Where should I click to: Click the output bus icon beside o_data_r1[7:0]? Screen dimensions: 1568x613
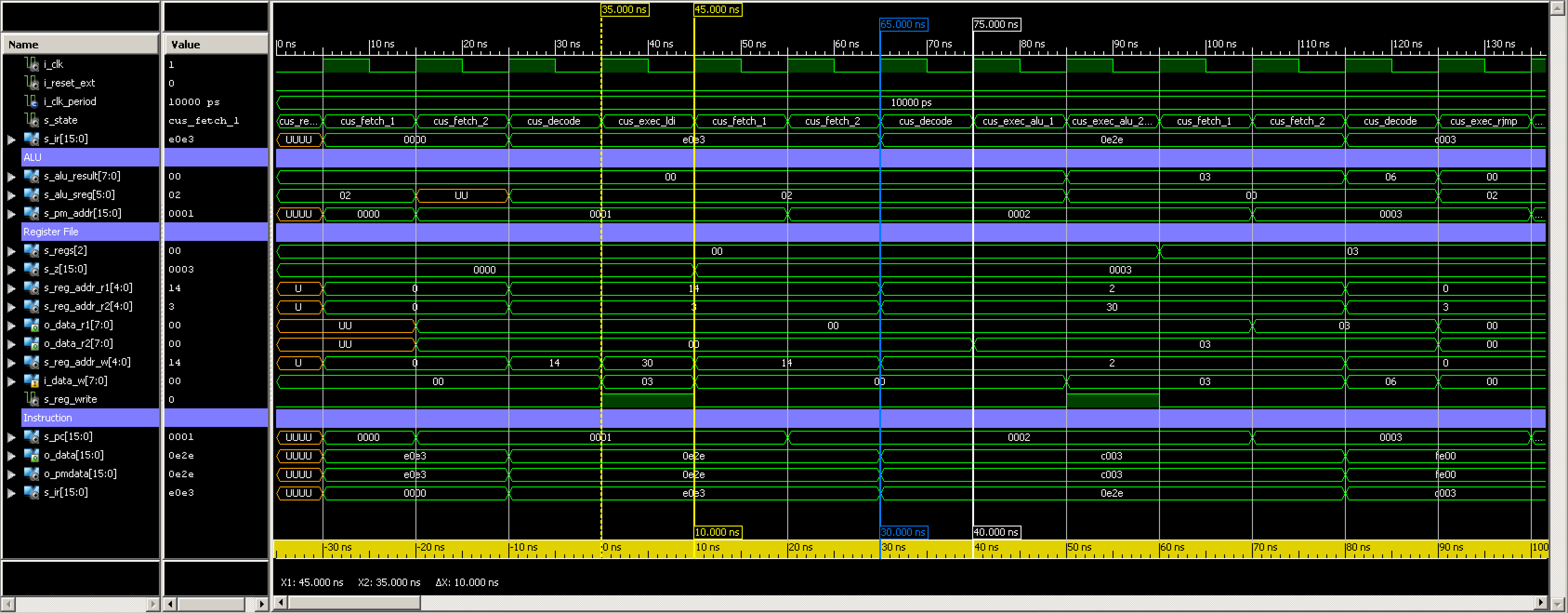32,326
